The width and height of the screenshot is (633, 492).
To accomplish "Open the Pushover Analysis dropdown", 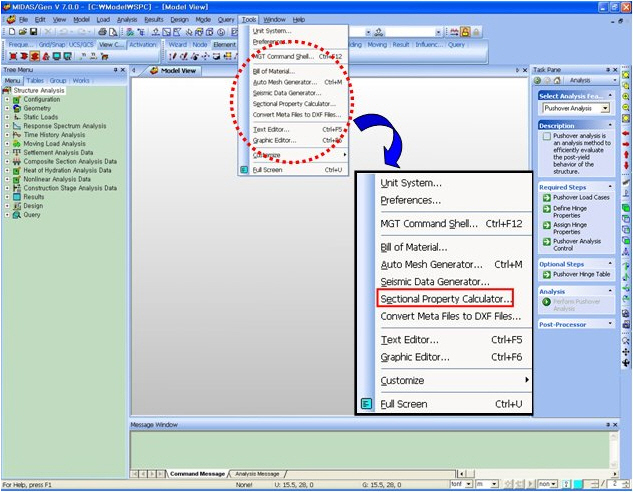I will [605, 108].
